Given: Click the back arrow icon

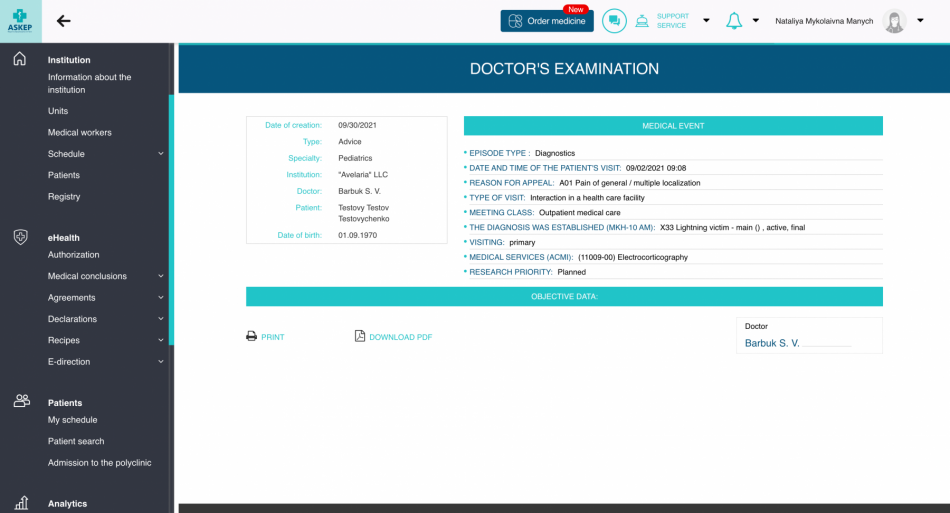Looking at the screenshot, I should [64, 21].
